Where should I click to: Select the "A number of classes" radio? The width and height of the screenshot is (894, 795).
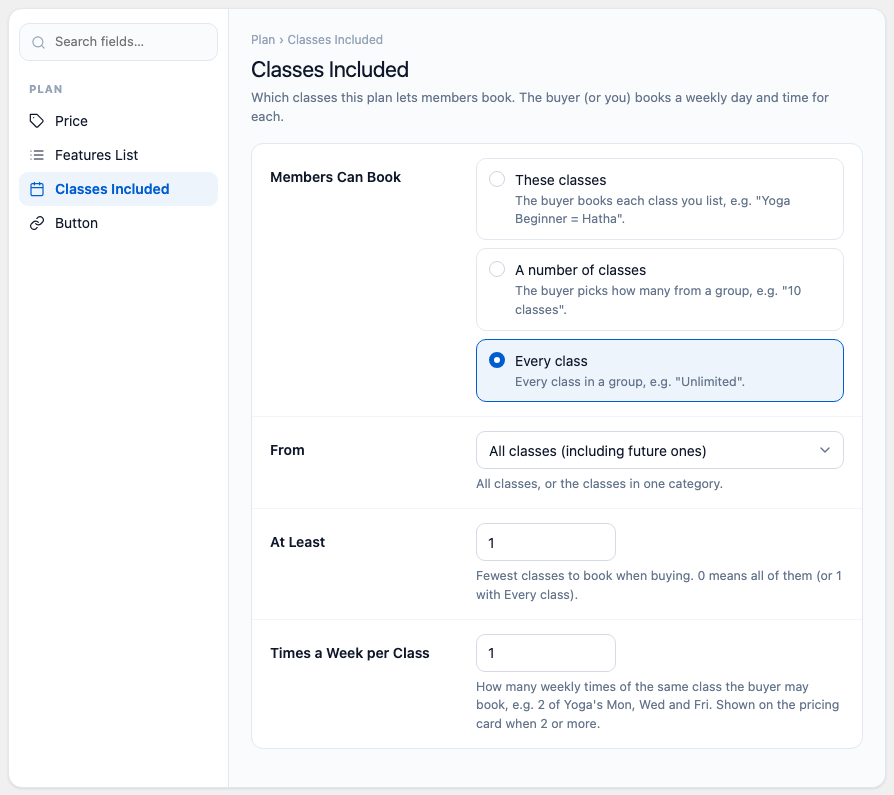coord(497,269)
